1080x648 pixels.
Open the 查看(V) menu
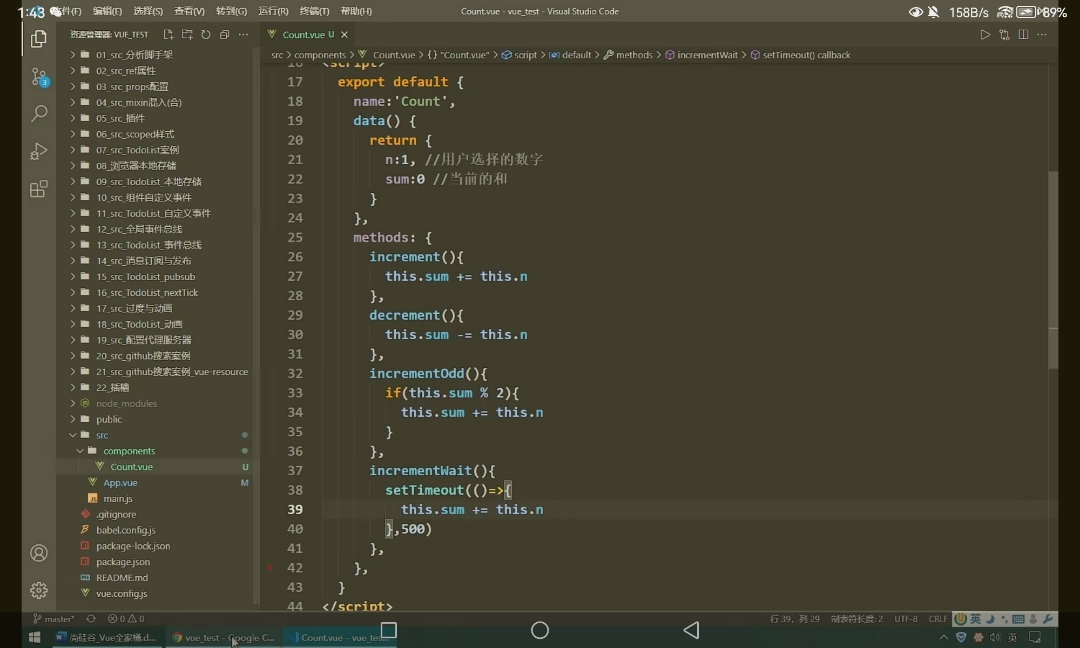[x=189, y=11]
